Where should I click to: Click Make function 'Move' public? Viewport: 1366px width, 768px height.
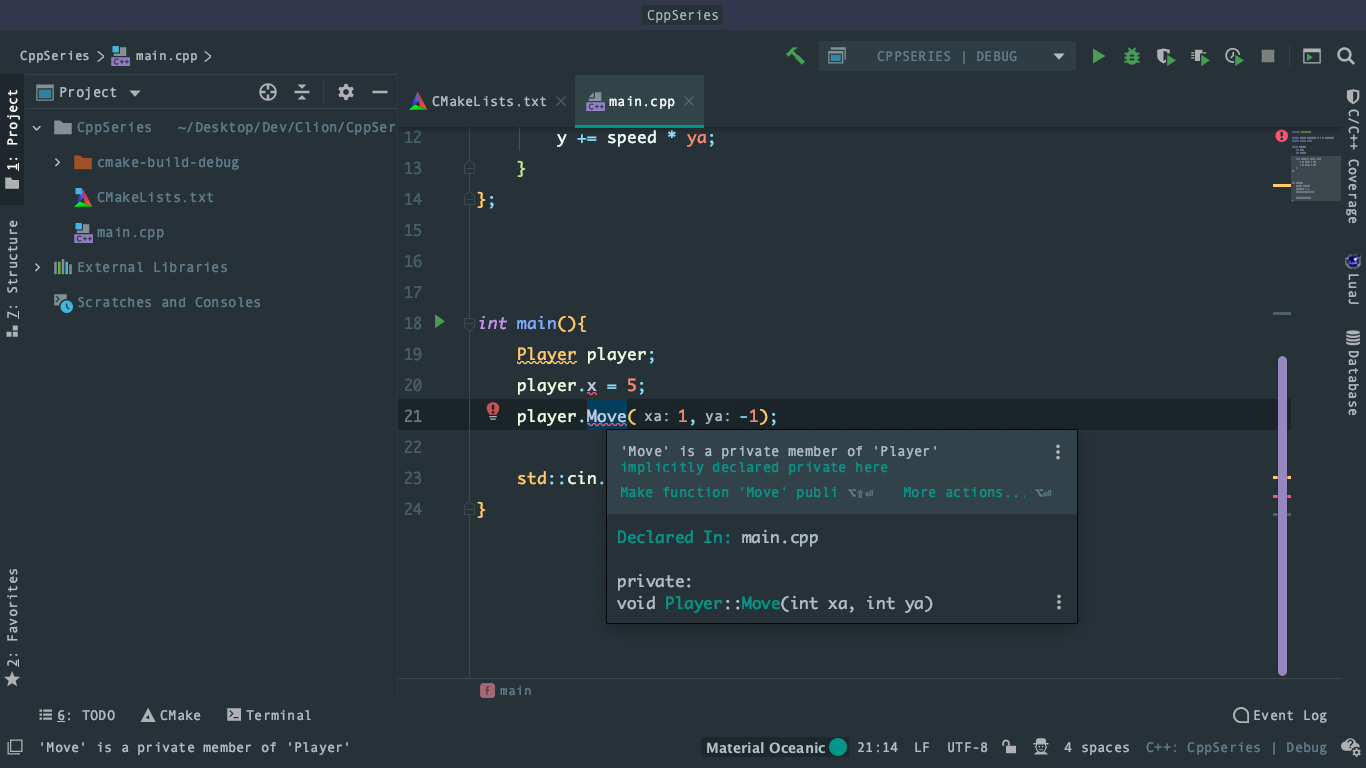(x=729, y=492)
